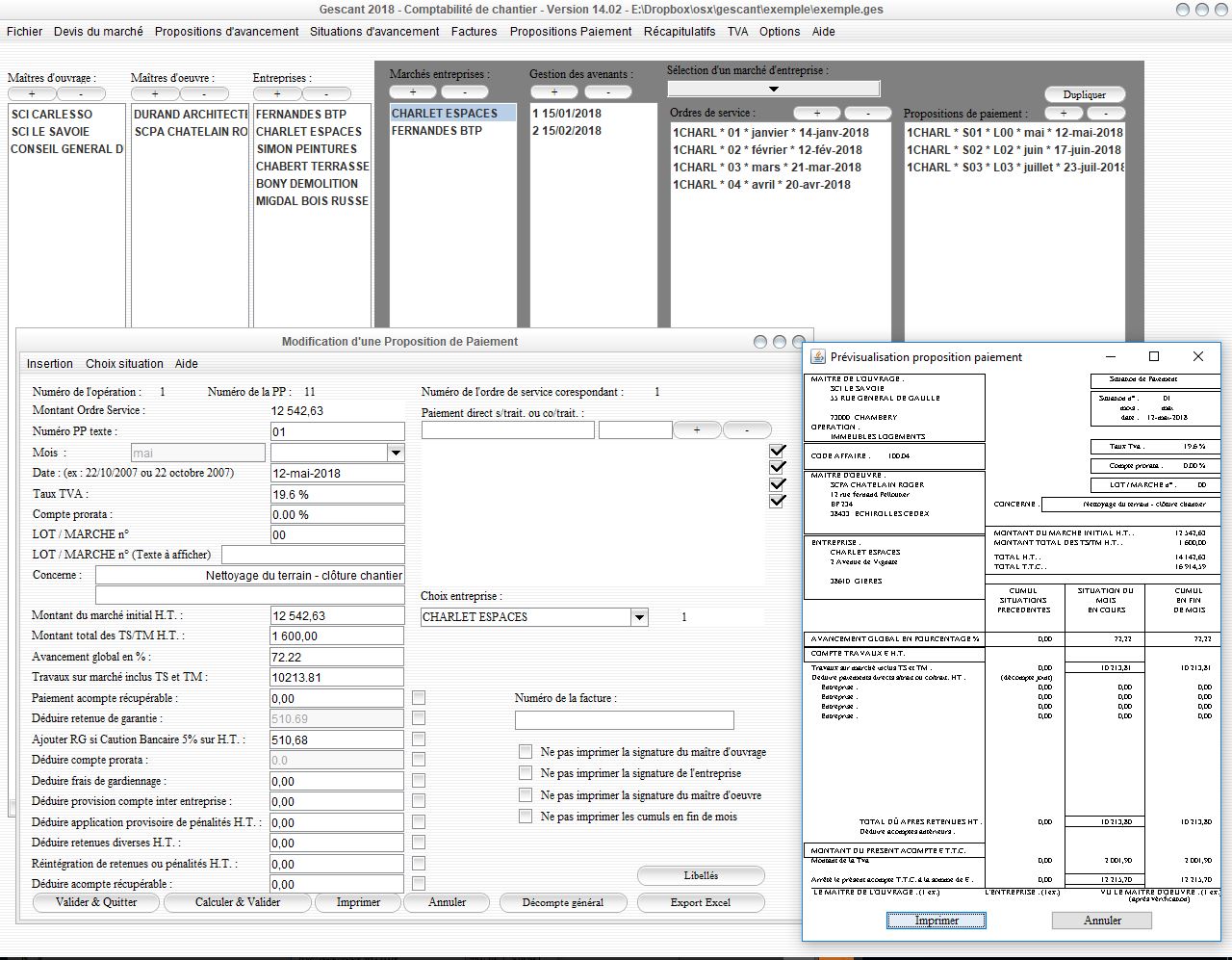1232x960 pixels.
Task: Add a Proposition de paiement with plus button
Action: 1064,114
